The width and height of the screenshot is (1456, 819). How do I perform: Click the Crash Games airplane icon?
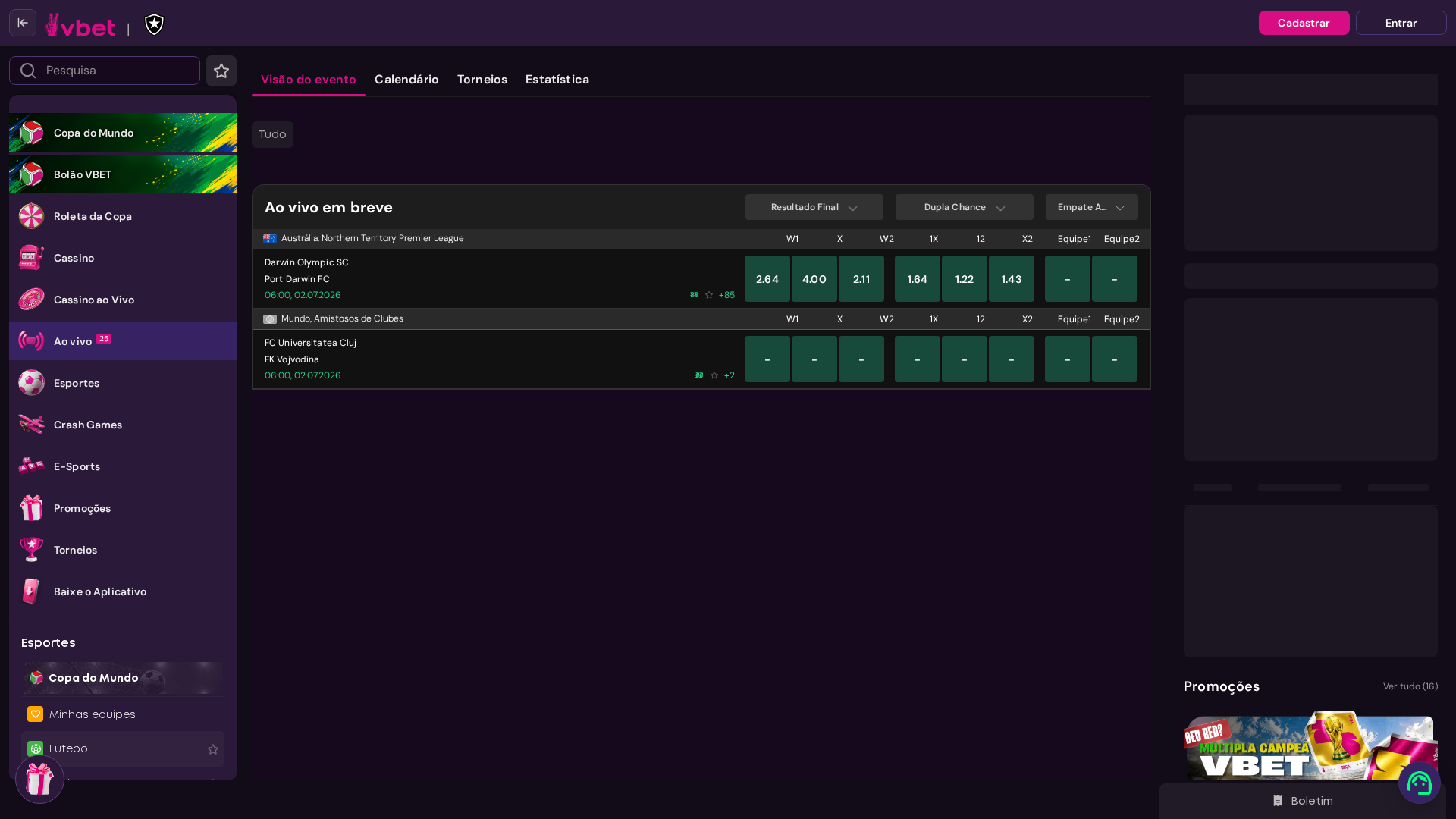click(31, 425)
